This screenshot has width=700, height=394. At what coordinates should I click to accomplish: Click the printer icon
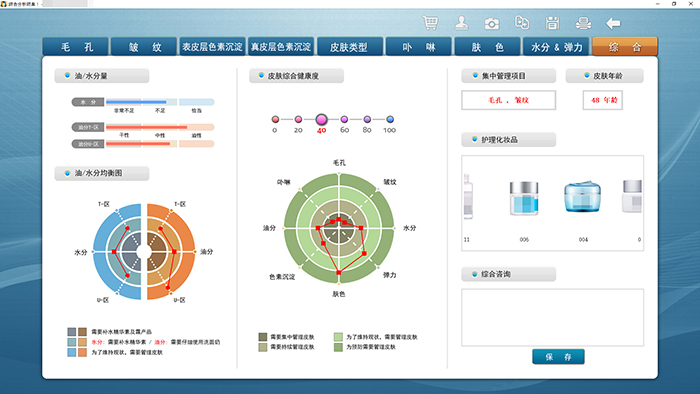583,23
